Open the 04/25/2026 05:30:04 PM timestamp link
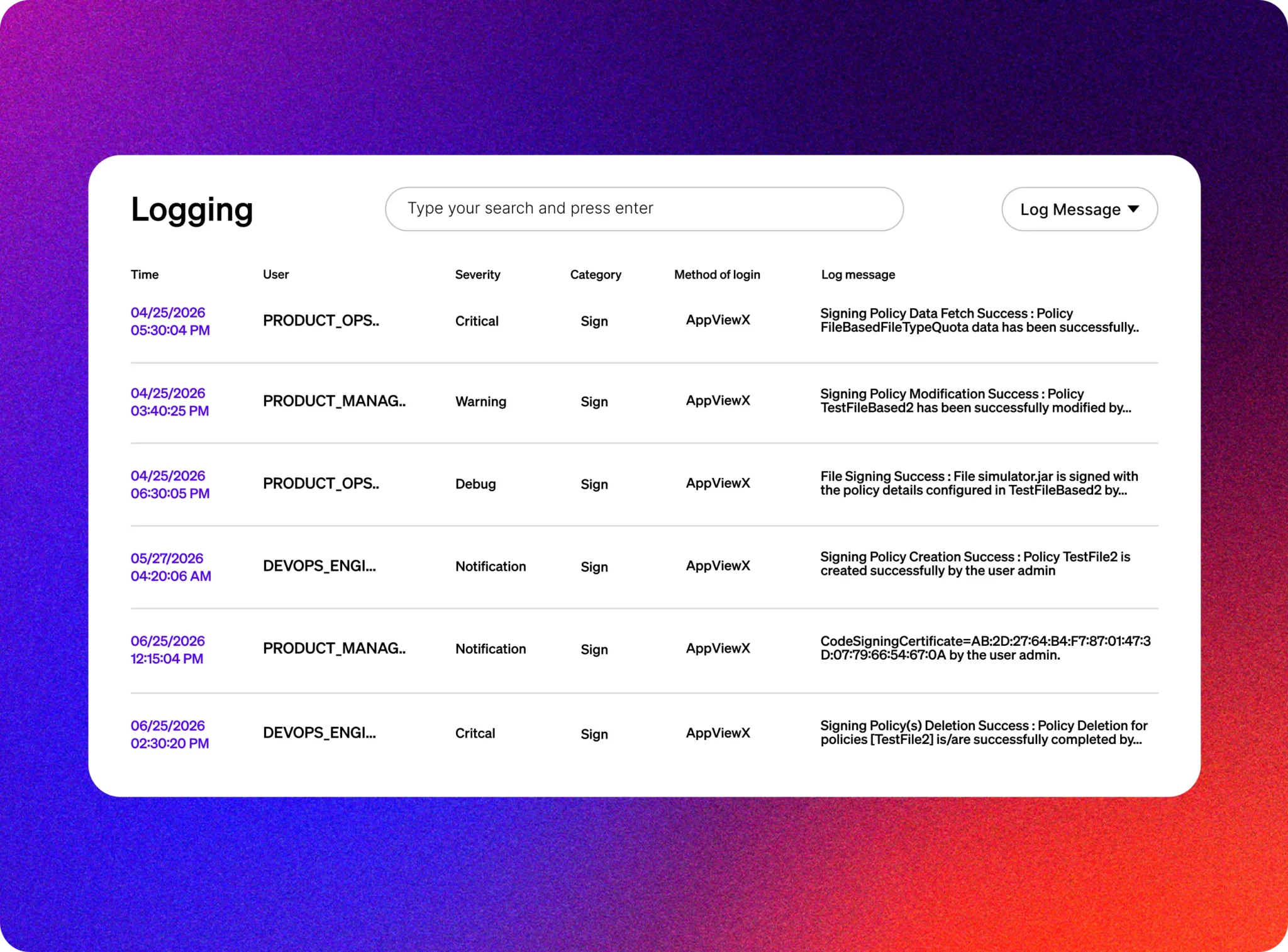 170,321
